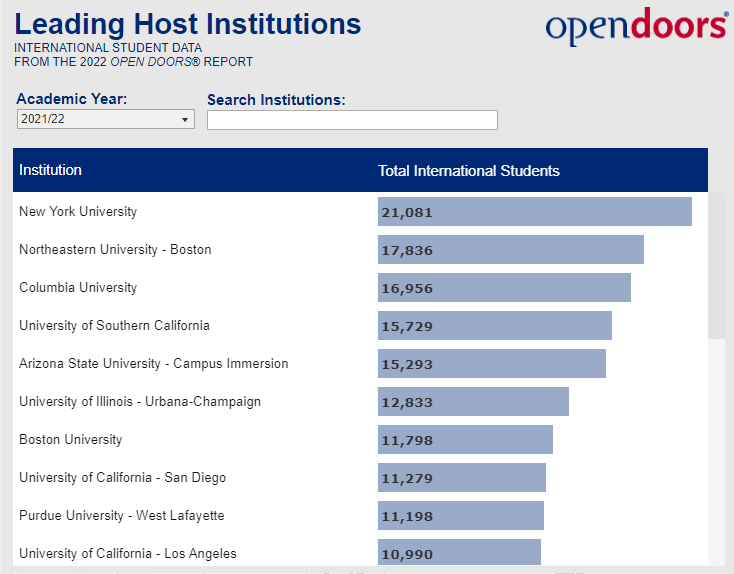Focus the Search Institutions text field
Screen dimensions: 734x574
(352, 120)
